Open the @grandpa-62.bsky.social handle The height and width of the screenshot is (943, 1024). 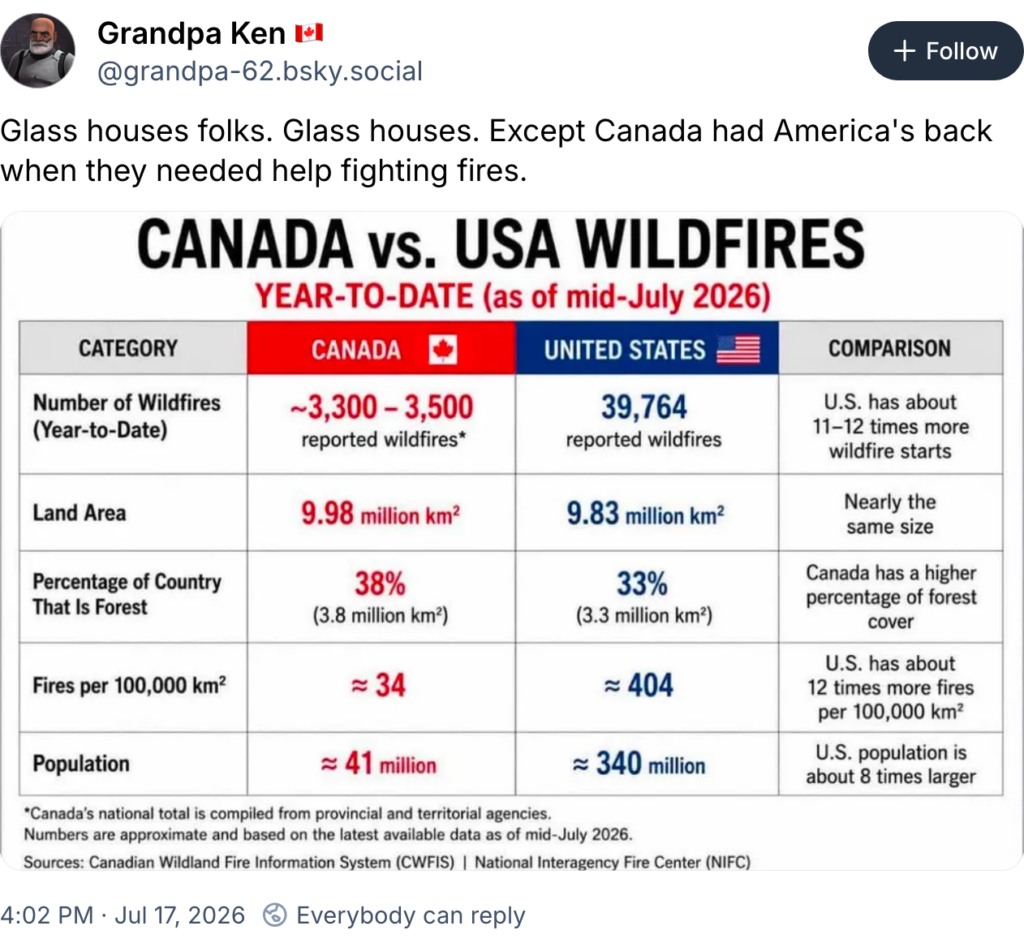pyautogui.click(x=260, y=71)
